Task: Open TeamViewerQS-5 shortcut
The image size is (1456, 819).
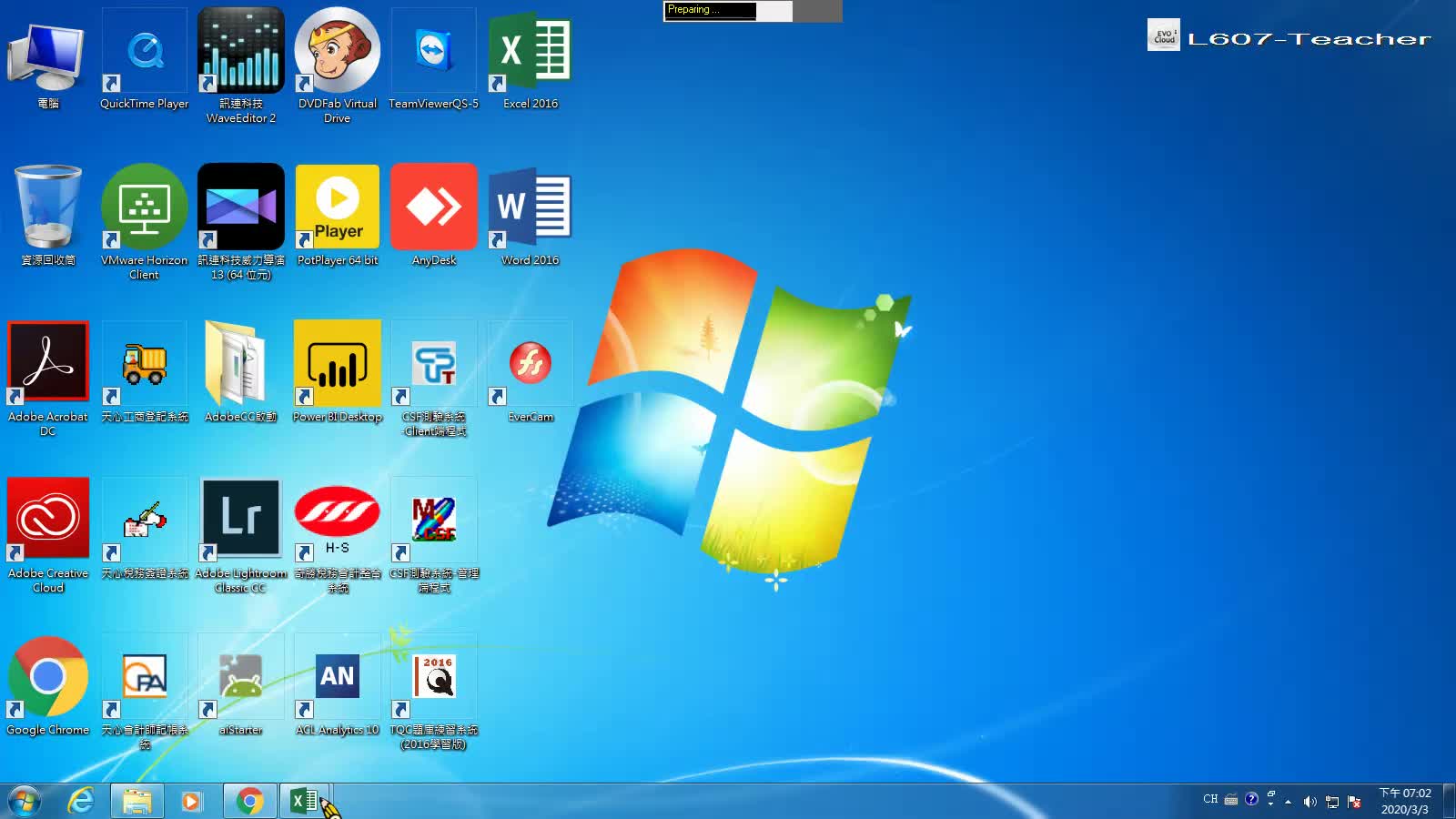Action: pos(434,60)
